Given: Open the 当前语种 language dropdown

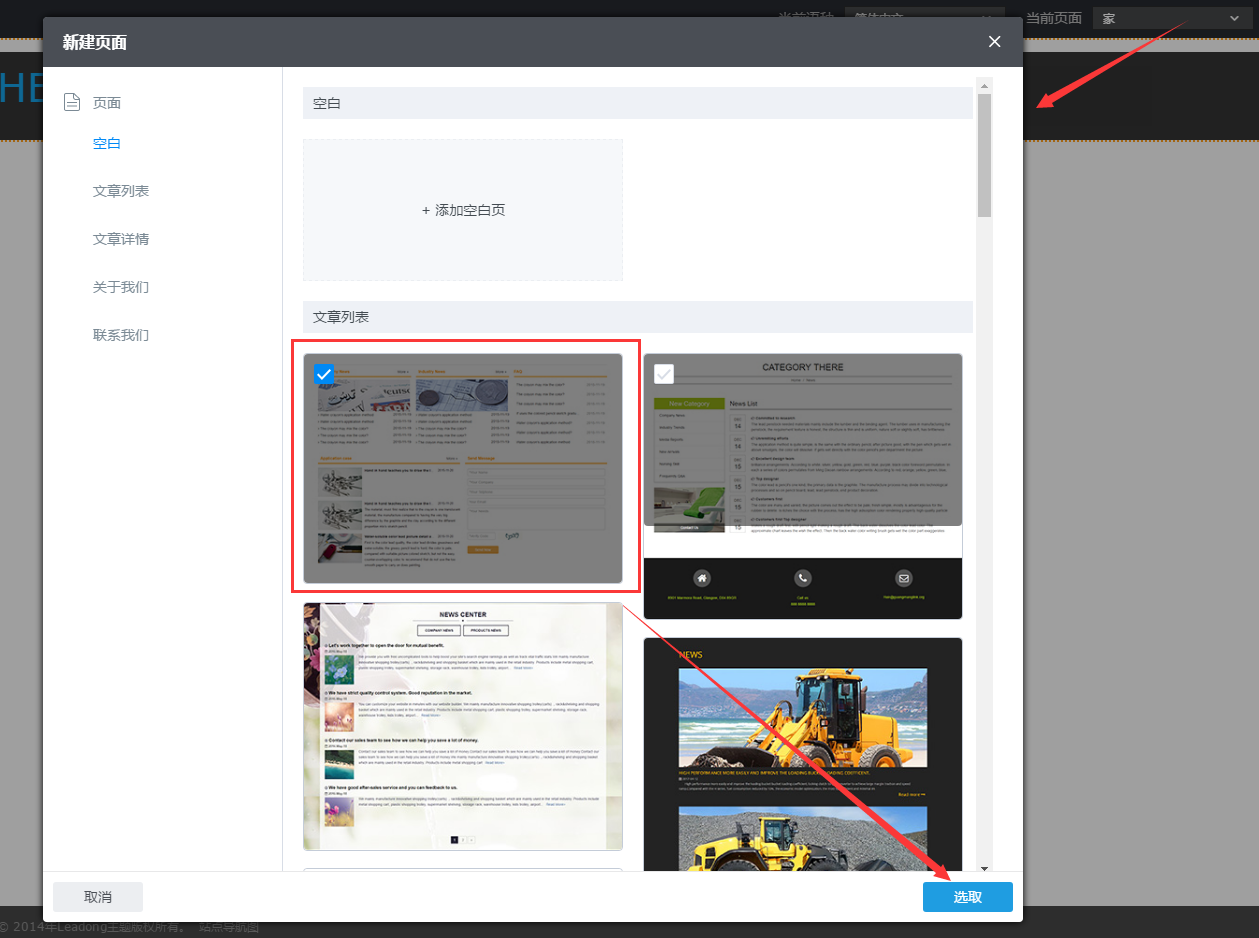Looking at the screenshot, I should click(x=923, y=18).
